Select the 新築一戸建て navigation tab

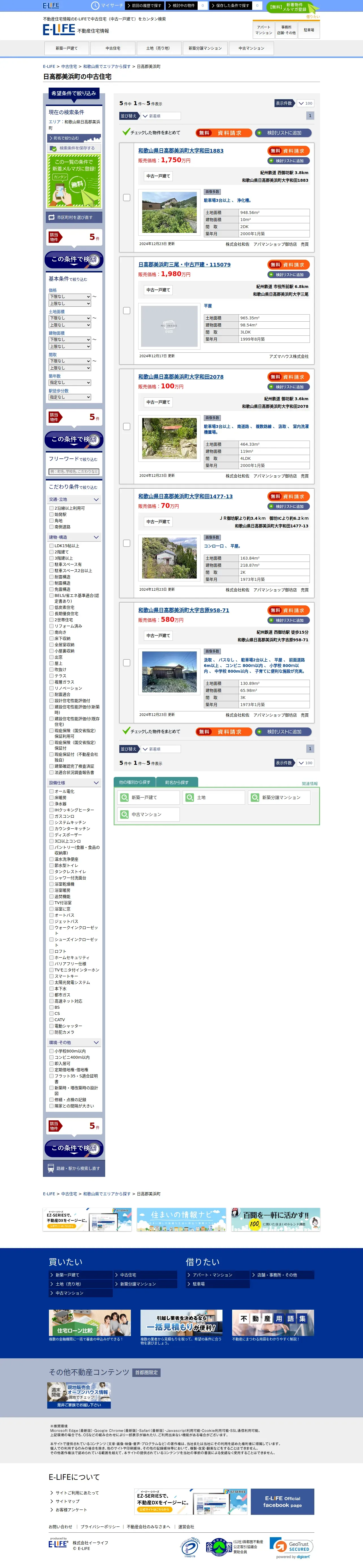click(66, 48)
